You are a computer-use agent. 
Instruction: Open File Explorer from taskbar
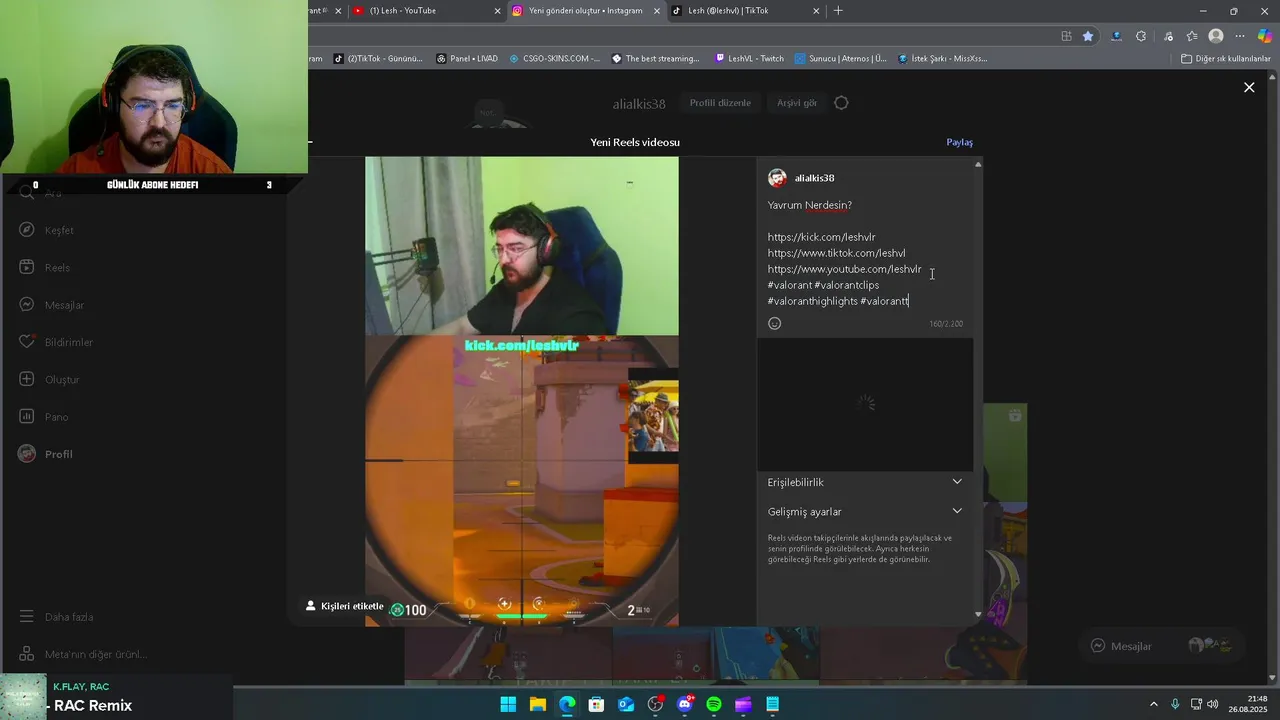(537, 704)
